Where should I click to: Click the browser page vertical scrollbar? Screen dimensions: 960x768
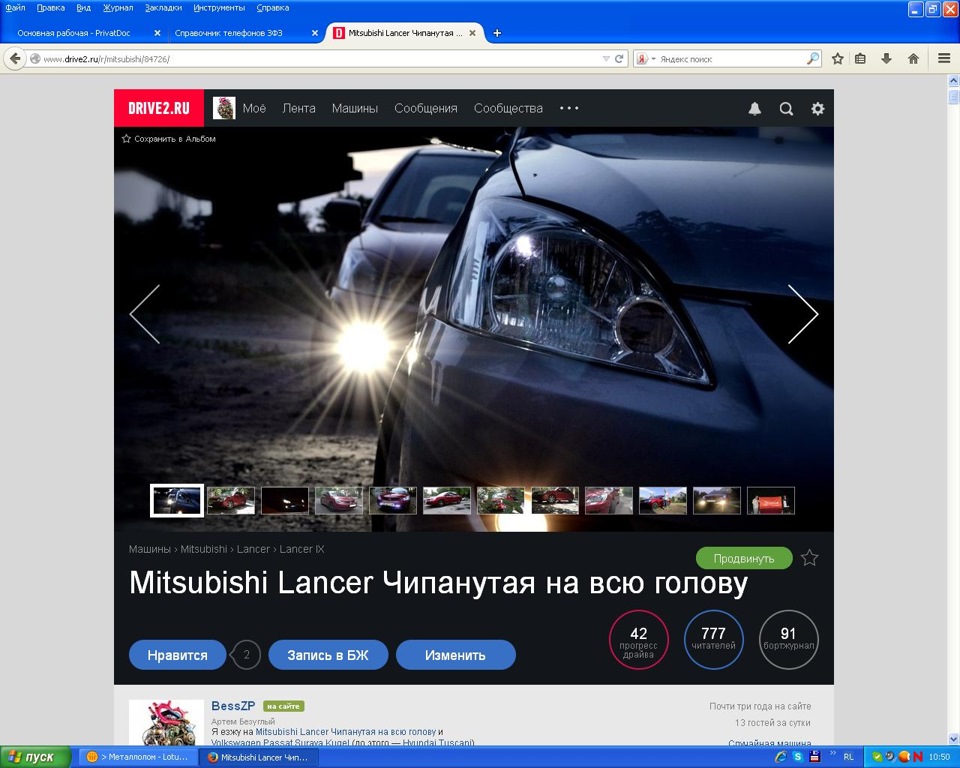coord(953,410)
